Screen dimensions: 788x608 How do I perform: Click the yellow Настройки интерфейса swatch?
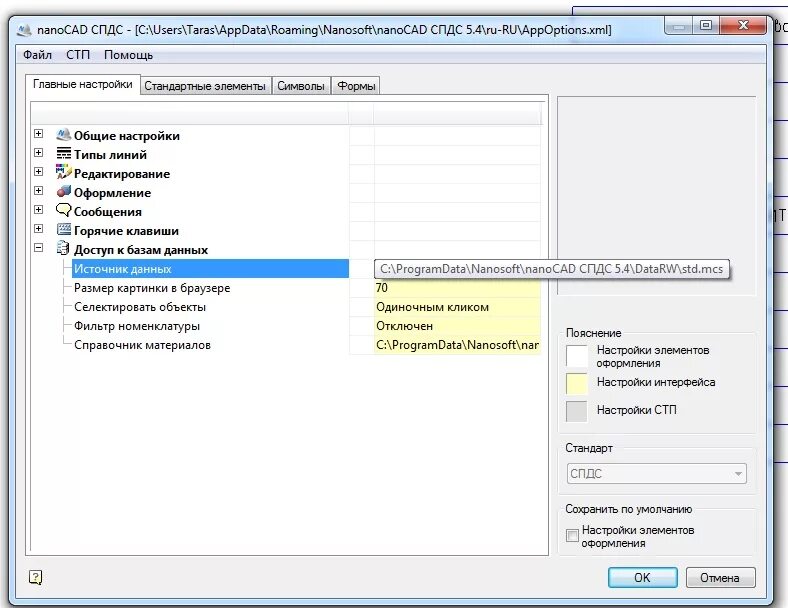pos(576,383)
